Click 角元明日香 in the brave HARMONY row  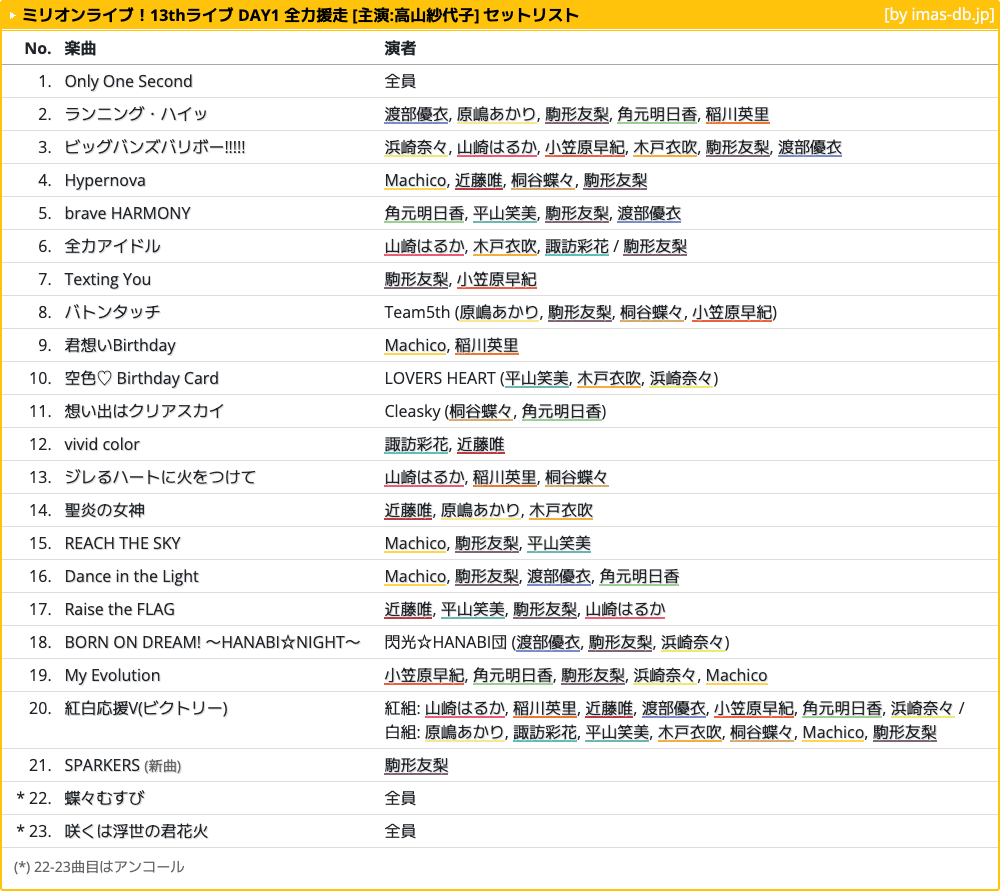425,214
